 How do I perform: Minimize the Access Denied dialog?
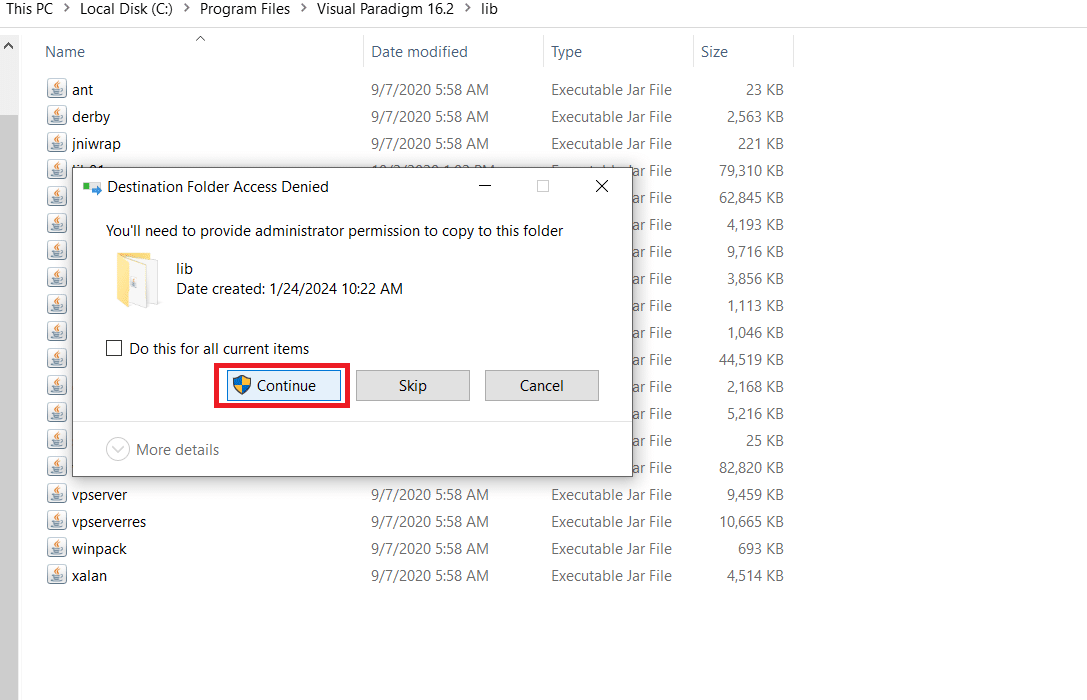485,186
